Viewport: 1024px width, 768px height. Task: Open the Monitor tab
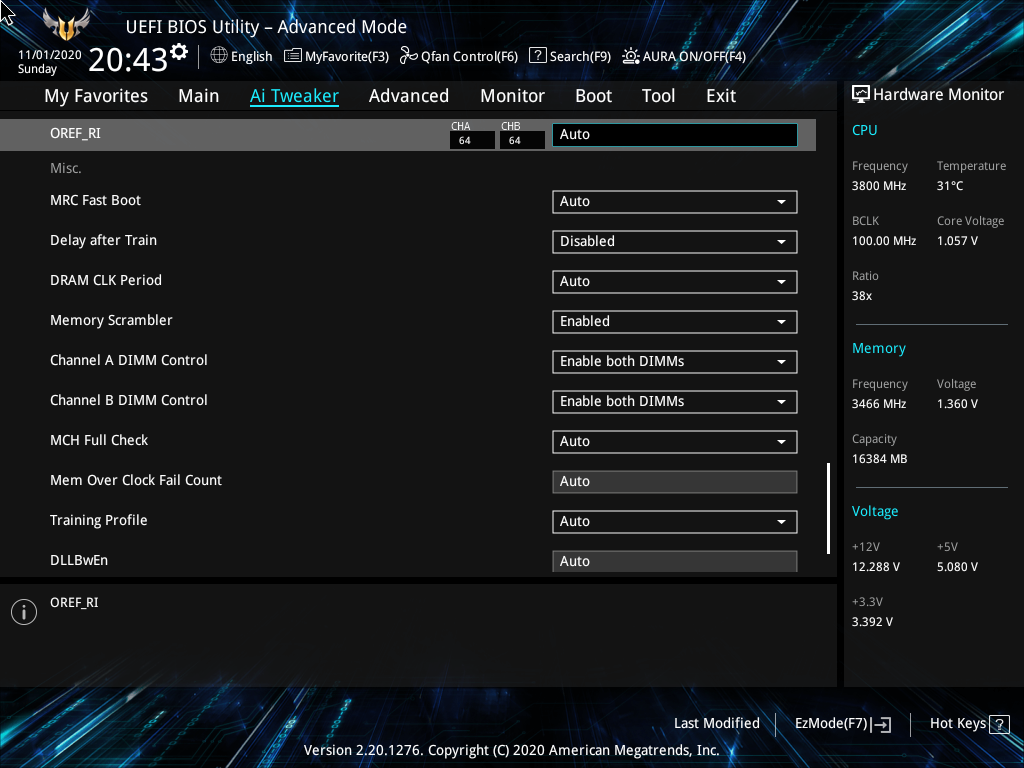[512, 96]
